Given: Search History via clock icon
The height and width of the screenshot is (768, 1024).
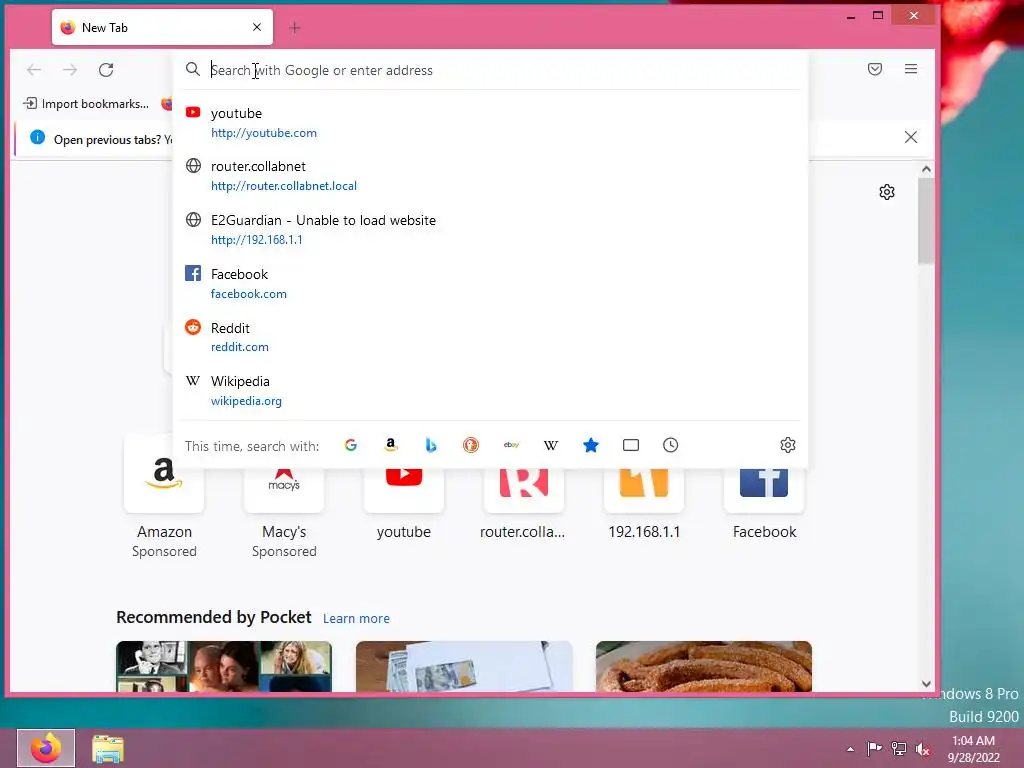Looking at the screenshot, I should [671, 445].
